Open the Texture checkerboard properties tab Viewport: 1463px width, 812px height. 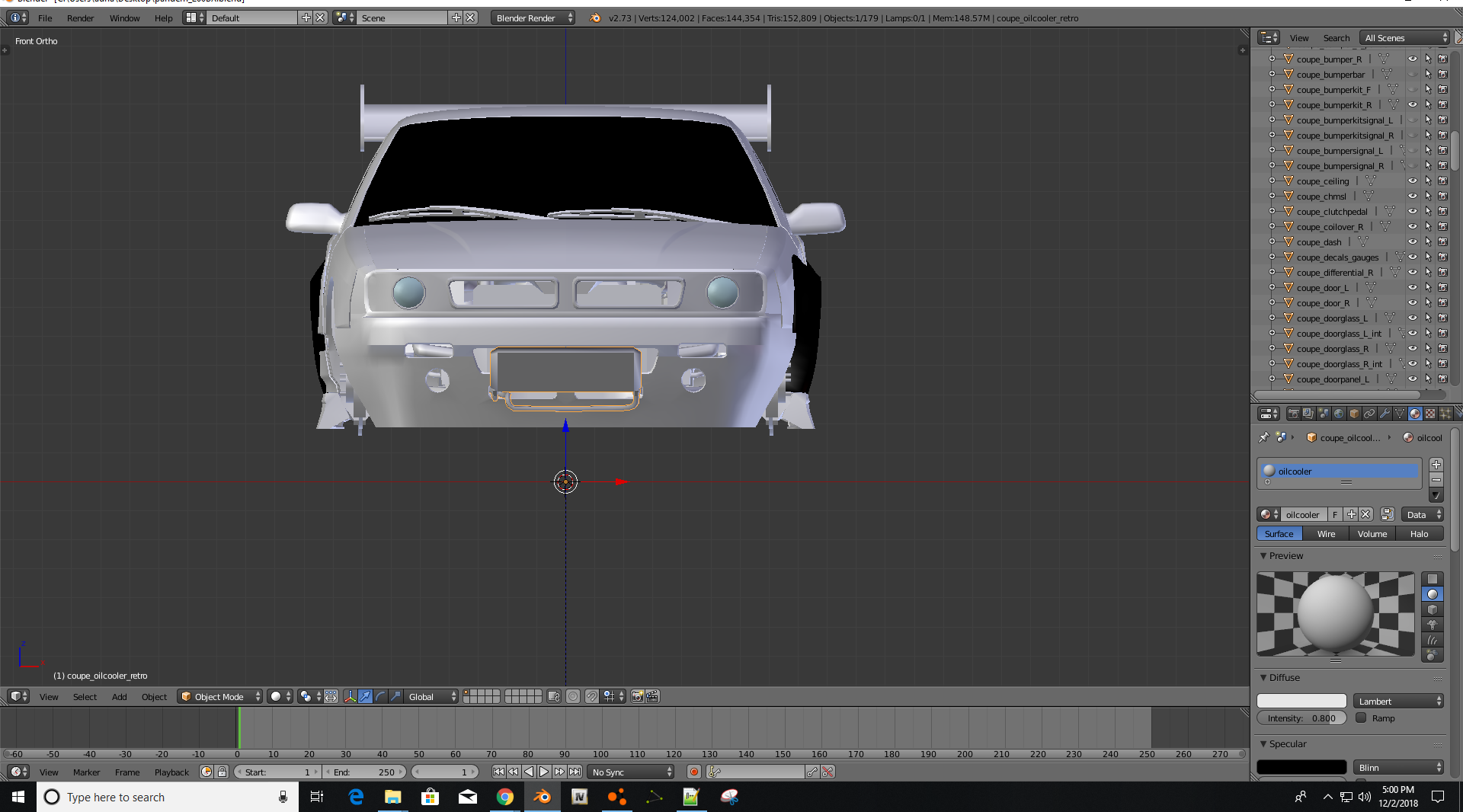[1430, 414]
